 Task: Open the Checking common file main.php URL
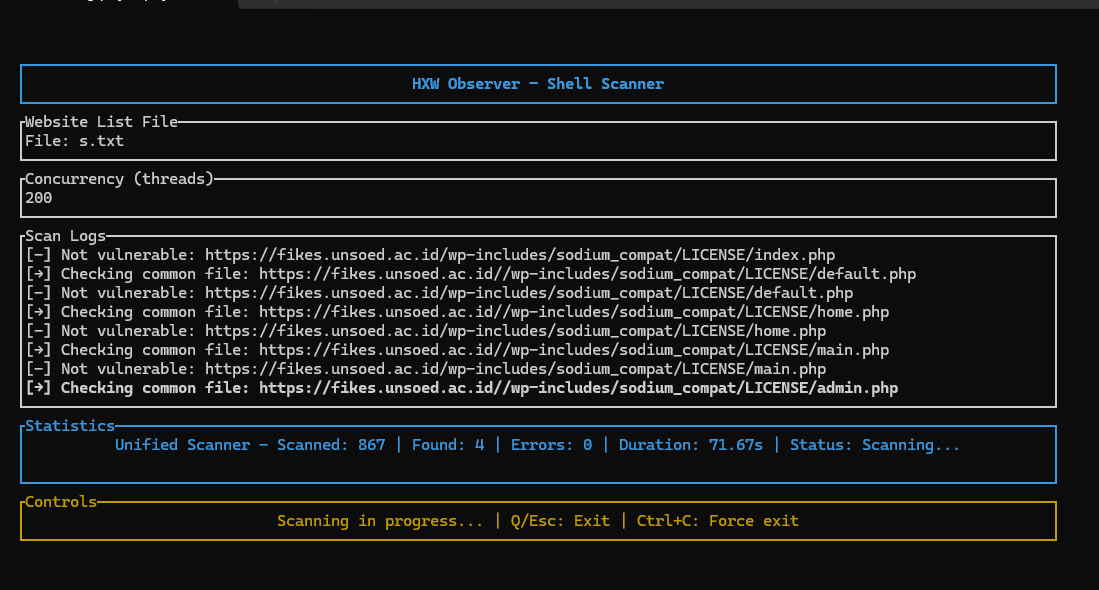[573, 350]
